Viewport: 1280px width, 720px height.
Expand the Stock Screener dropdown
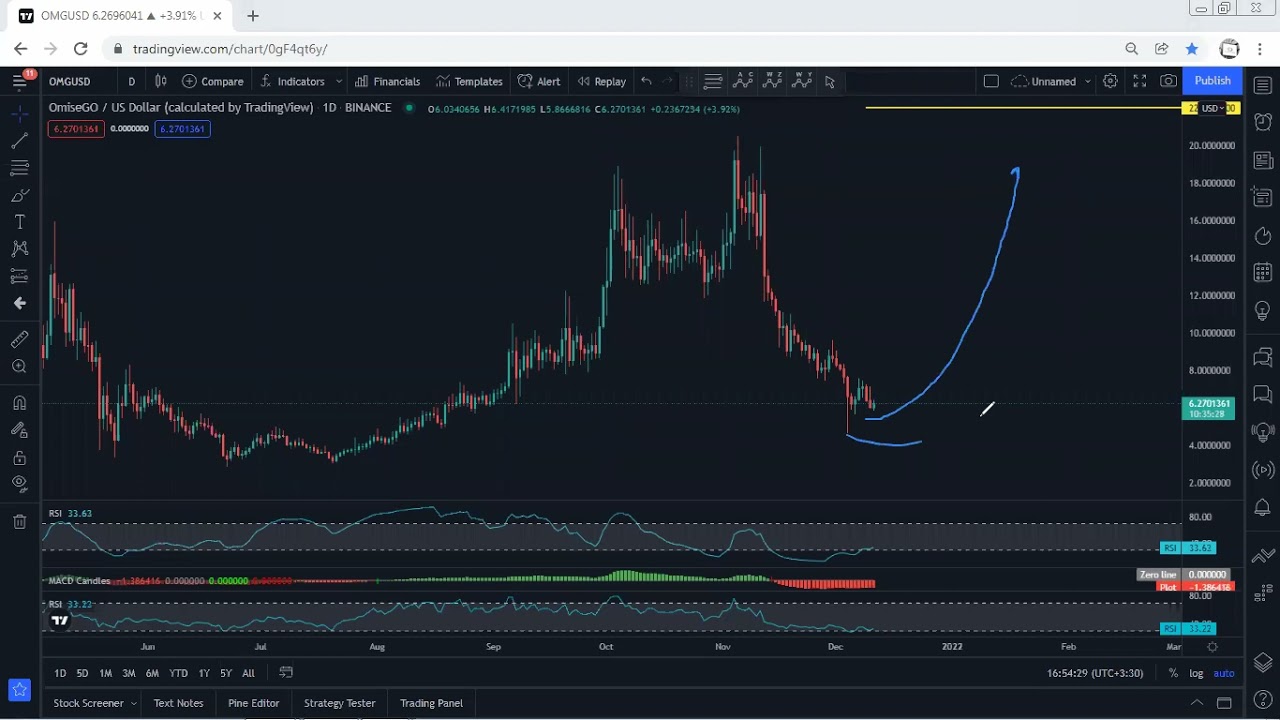tap(133, 703)
